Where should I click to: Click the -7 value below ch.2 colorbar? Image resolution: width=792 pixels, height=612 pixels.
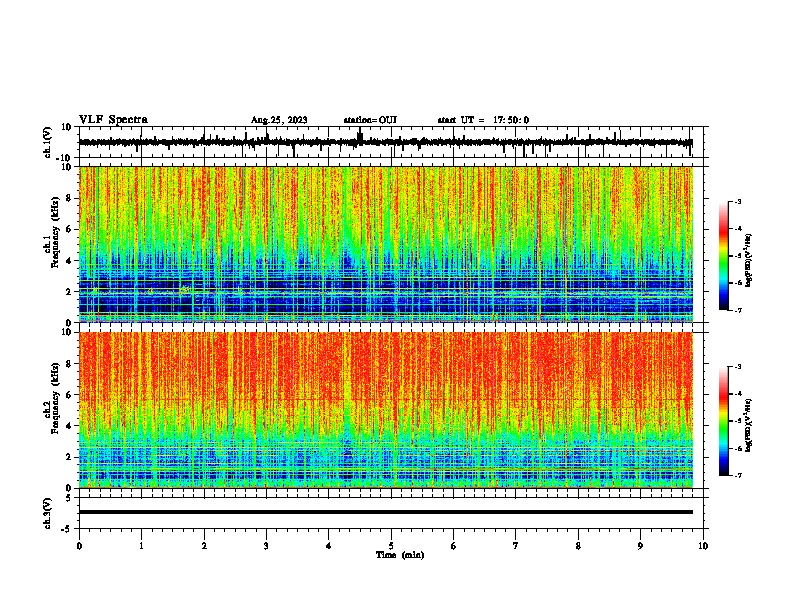[737, 475]
